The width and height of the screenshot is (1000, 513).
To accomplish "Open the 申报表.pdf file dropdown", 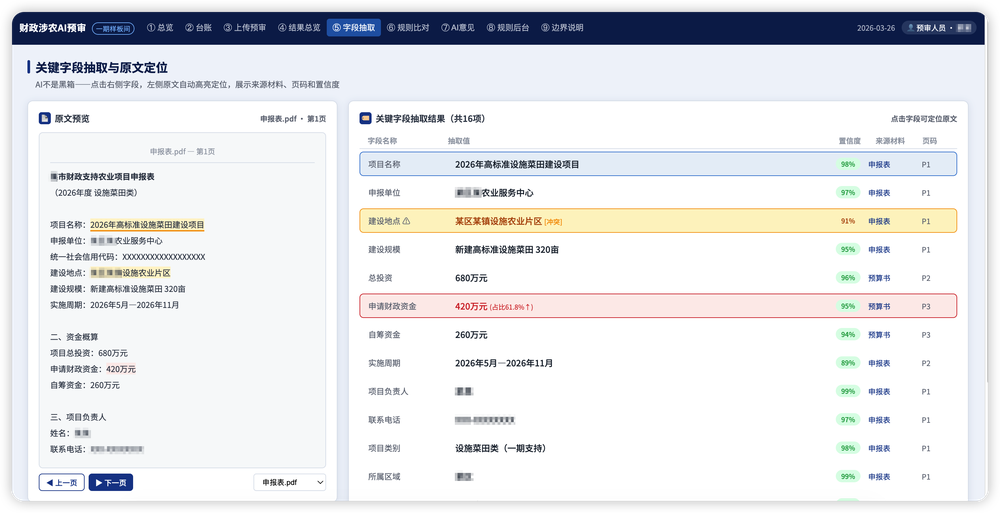I will click(290, 482).
